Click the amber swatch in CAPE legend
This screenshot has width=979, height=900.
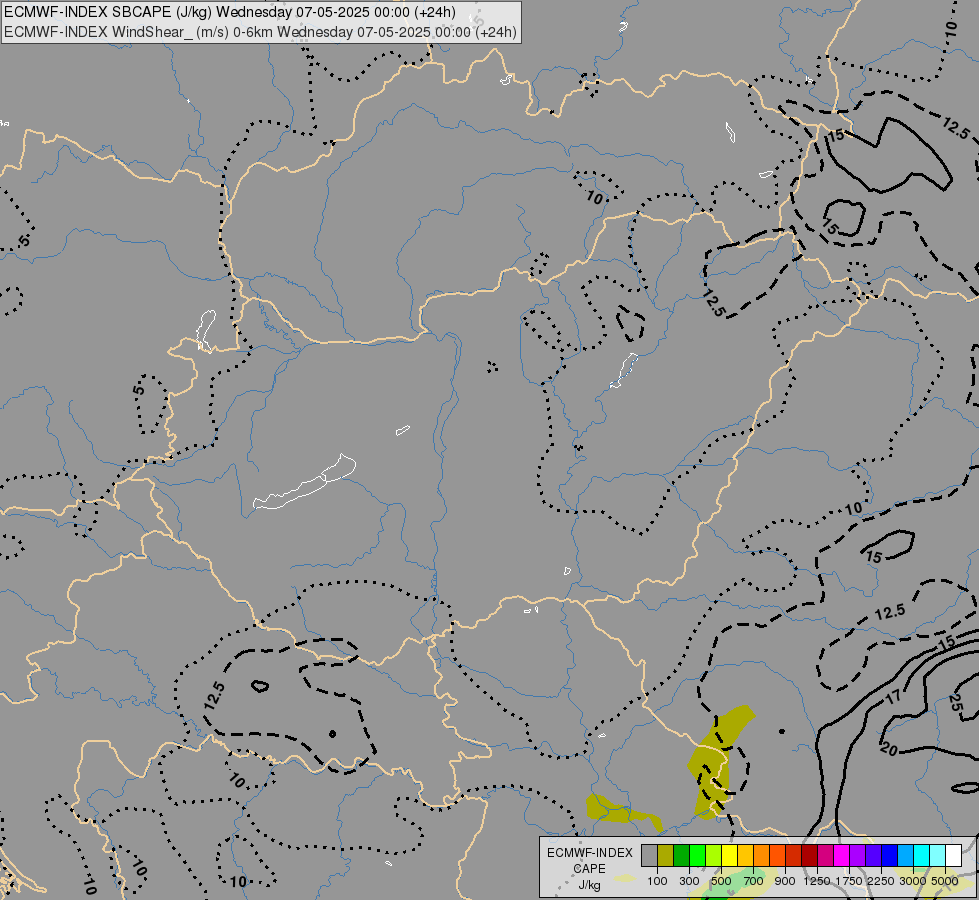[745, 855]
